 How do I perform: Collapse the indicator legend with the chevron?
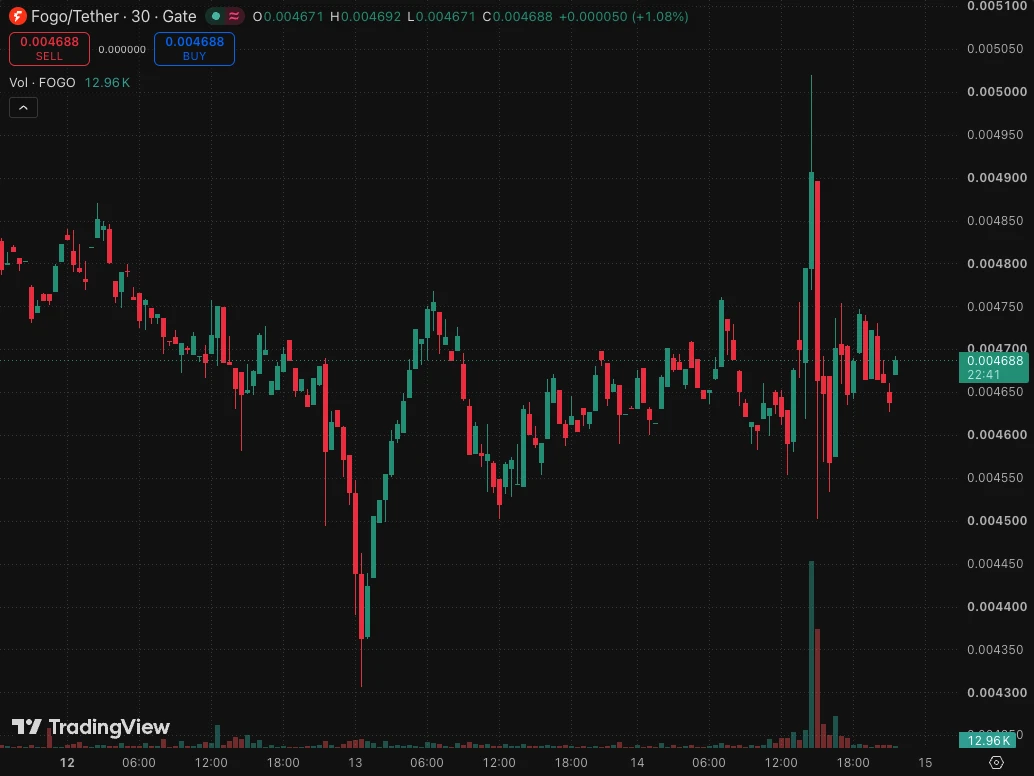pyautogui.click(x=23, y=107)
